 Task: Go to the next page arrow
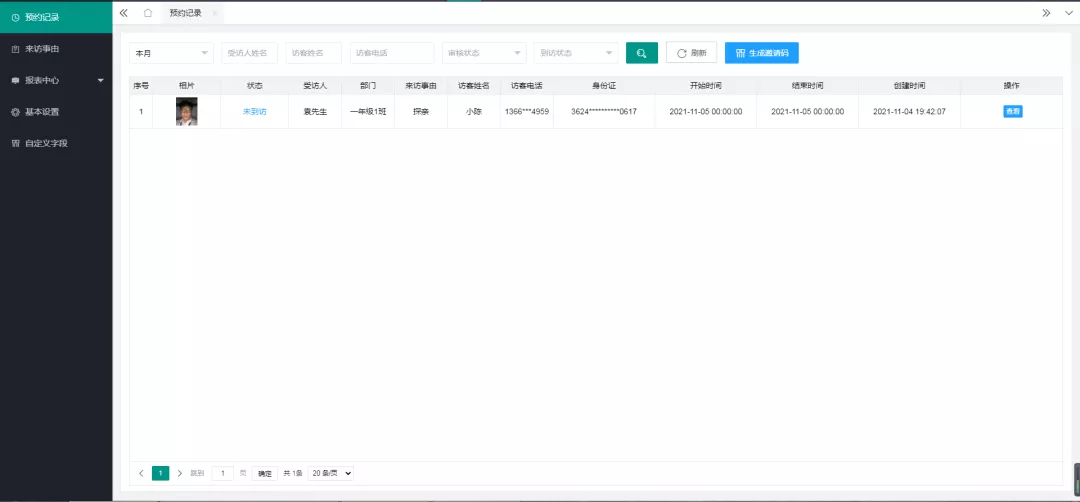click(x=180, y=473)
